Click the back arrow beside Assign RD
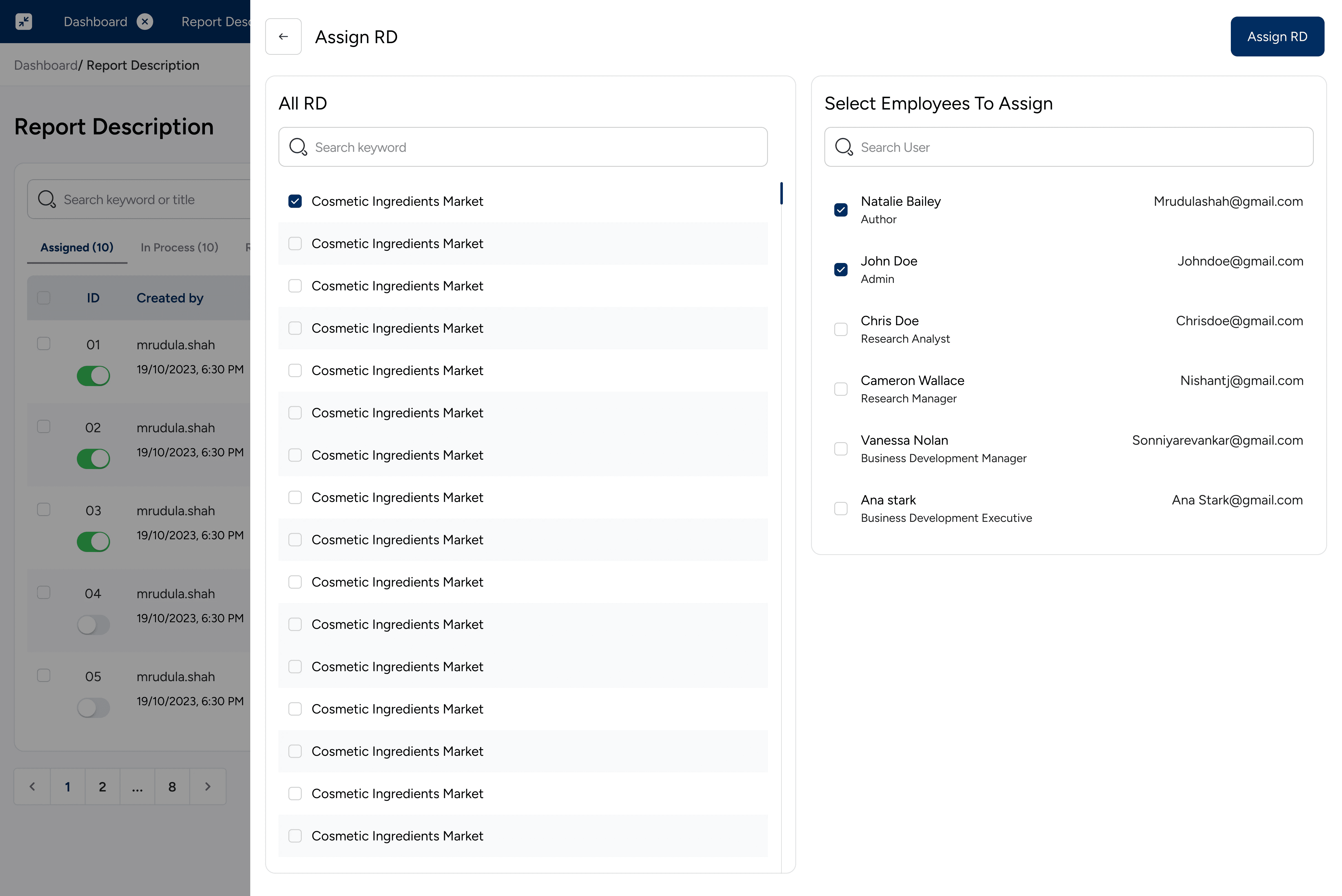 283,37
